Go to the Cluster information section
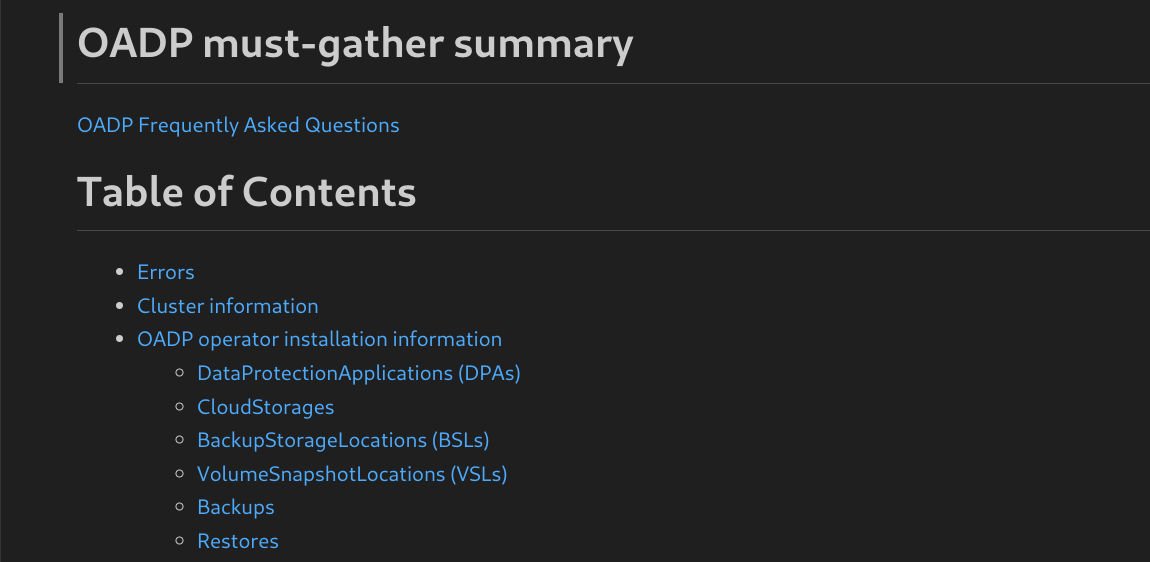Screen dimensions: 1150x562 click(x=228, y=306)
